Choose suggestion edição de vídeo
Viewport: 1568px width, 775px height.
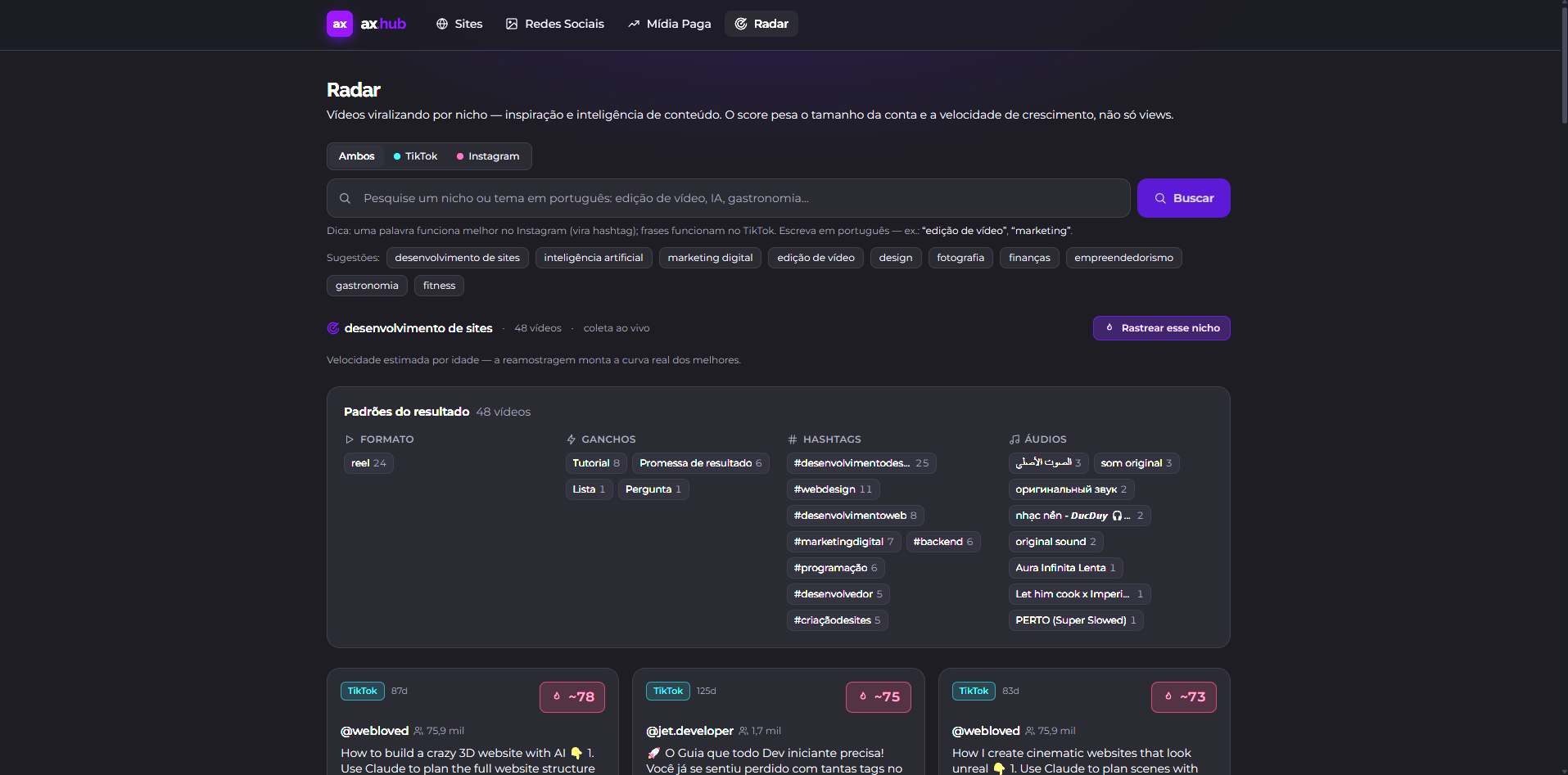[x=816, y=258]
